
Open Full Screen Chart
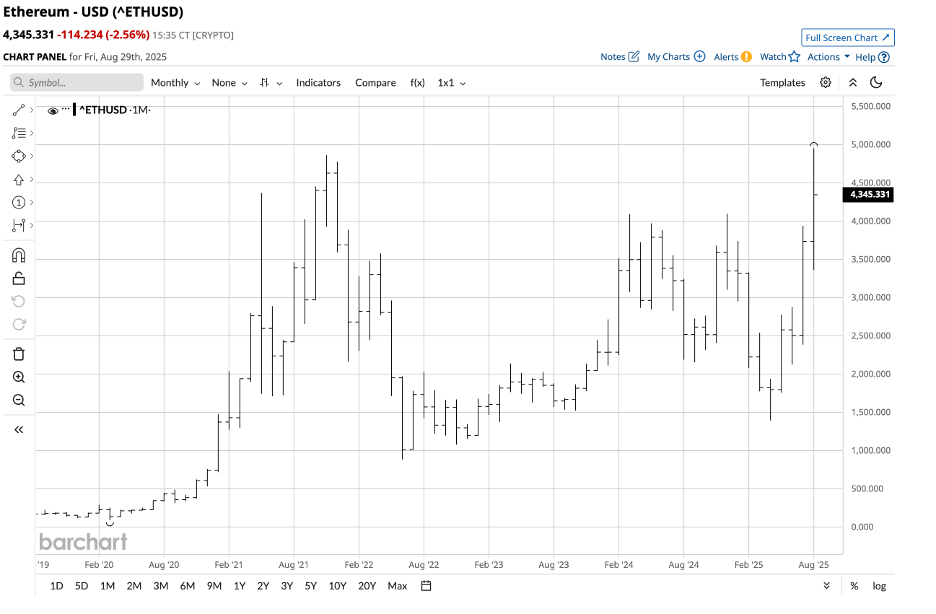pos(848,38)
